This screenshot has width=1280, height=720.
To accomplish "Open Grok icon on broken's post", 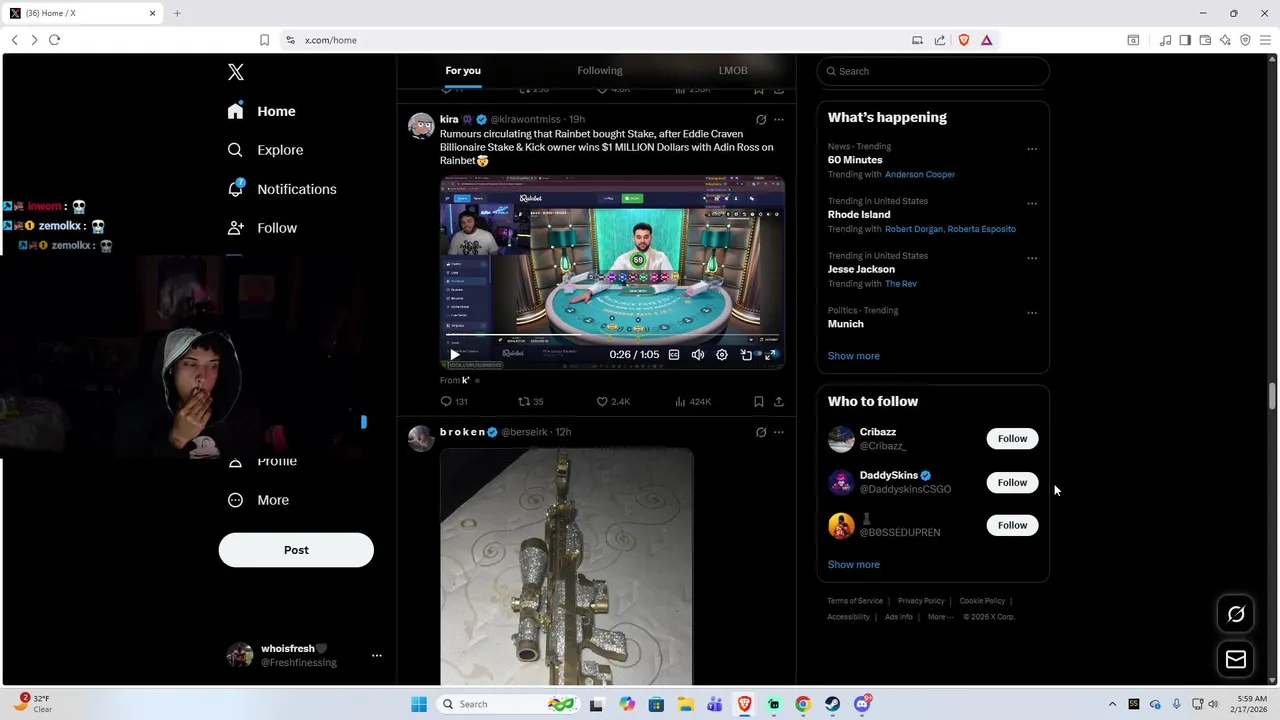I will (x=761, y=432).
